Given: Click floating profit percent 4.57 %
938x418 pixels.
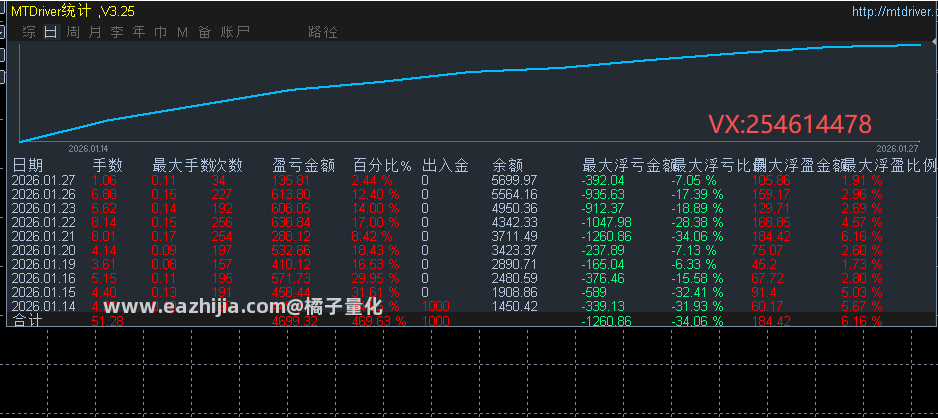Looking at the screenshot, I should (862, 222).
